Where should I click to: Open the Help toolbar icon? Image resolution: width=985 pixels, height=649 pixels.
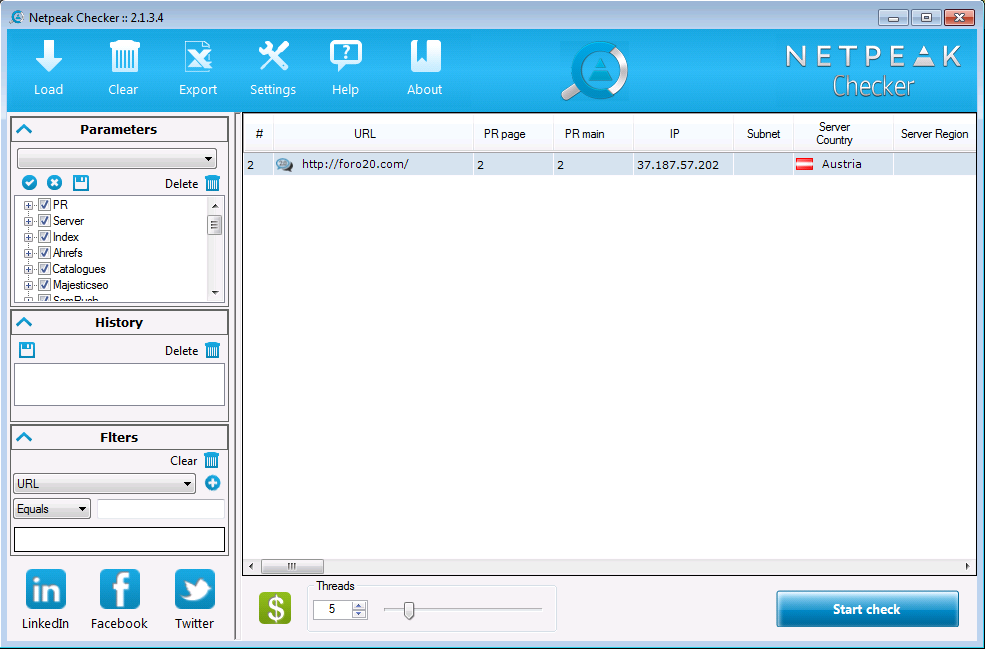346,57
